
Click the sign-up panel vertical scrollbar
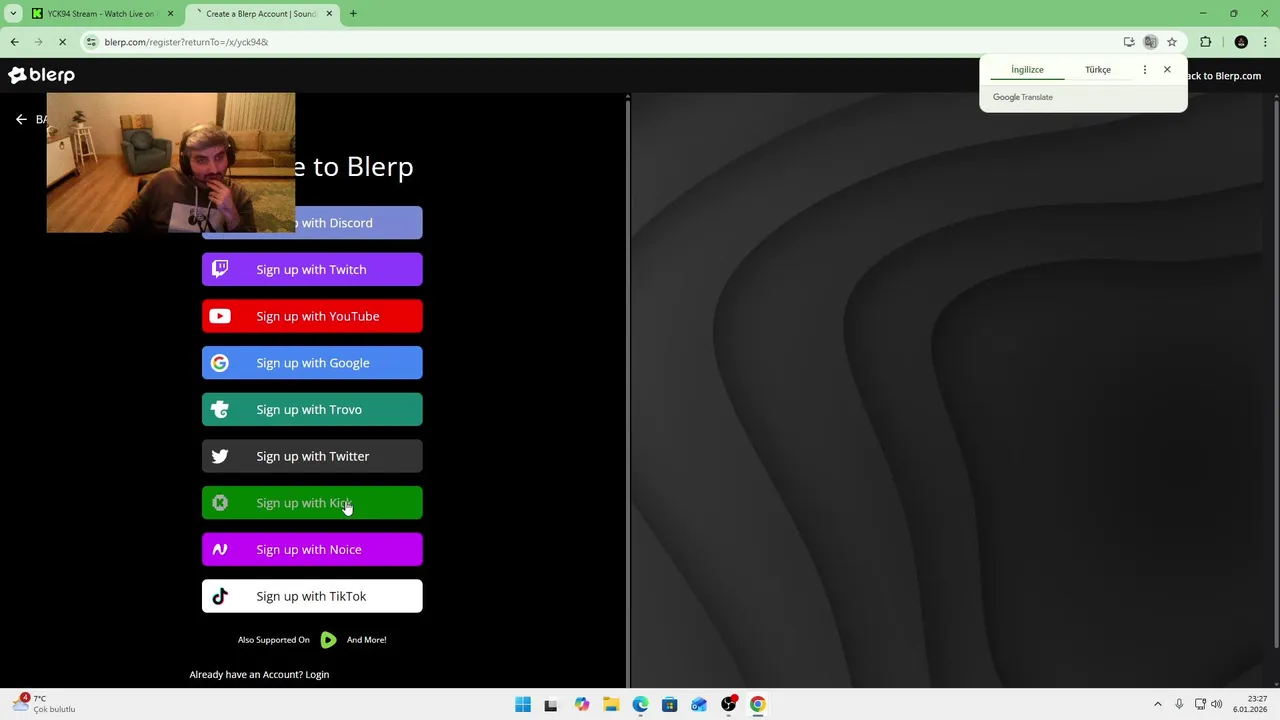628,390
